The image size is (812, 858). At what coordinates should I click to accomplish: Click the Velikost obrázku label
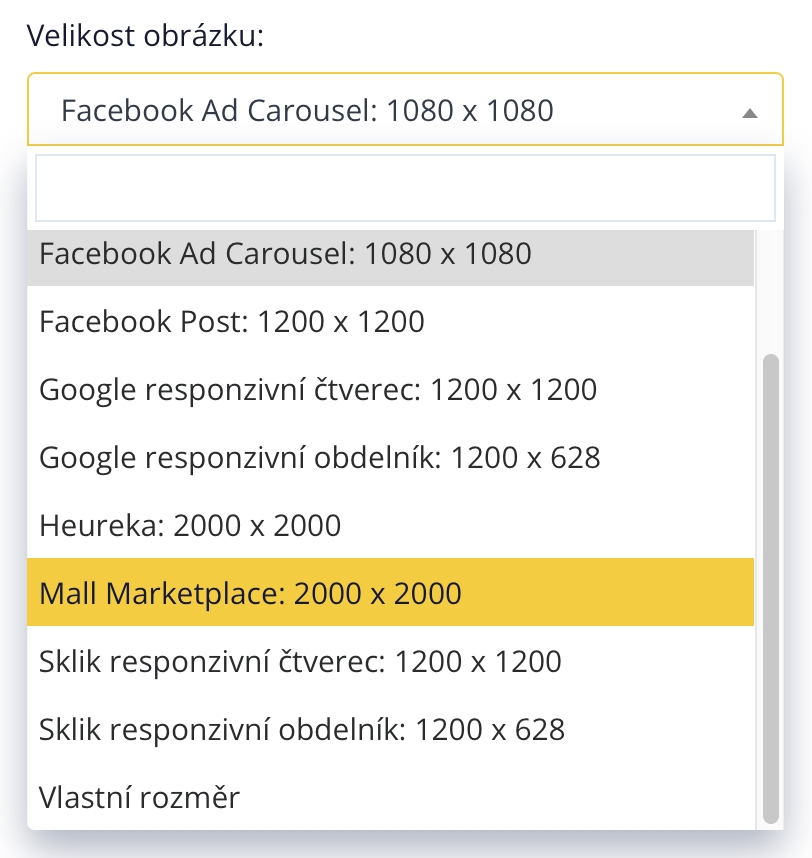pyautogui.click(x=145, y=36)
